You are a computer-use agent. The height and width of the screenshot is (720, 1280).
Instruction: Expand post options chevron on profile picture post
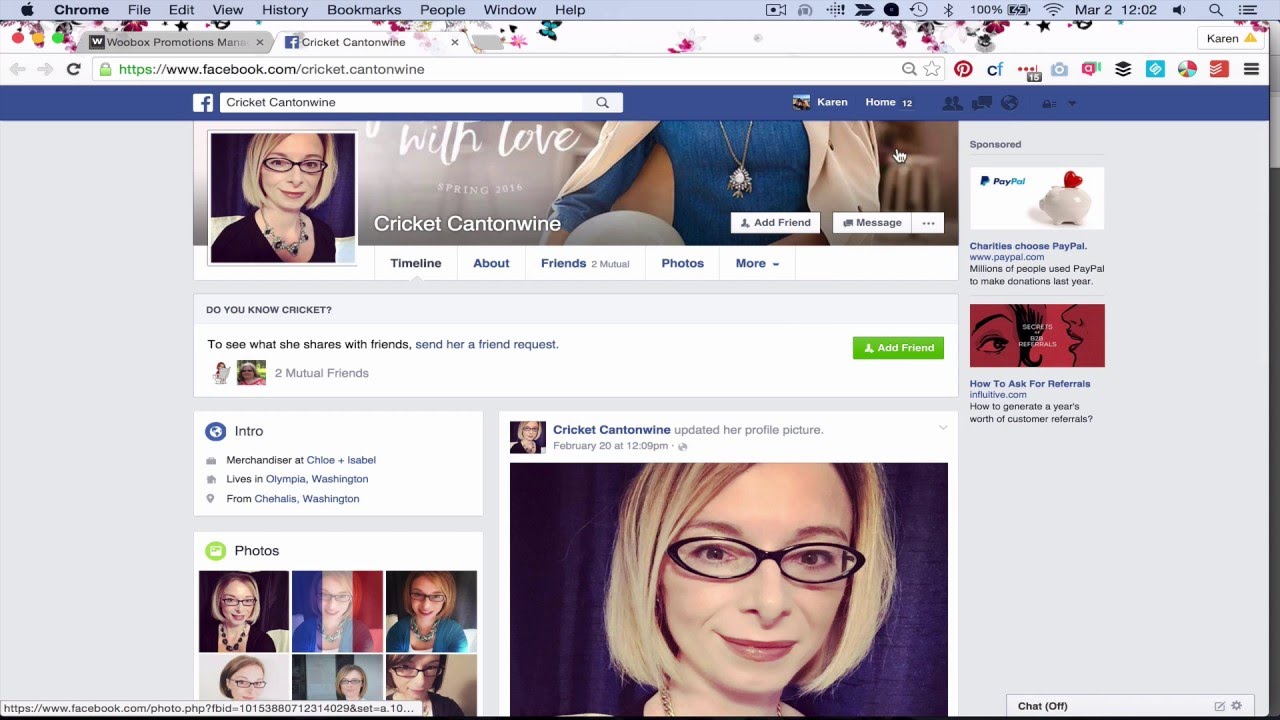(942, 428)
